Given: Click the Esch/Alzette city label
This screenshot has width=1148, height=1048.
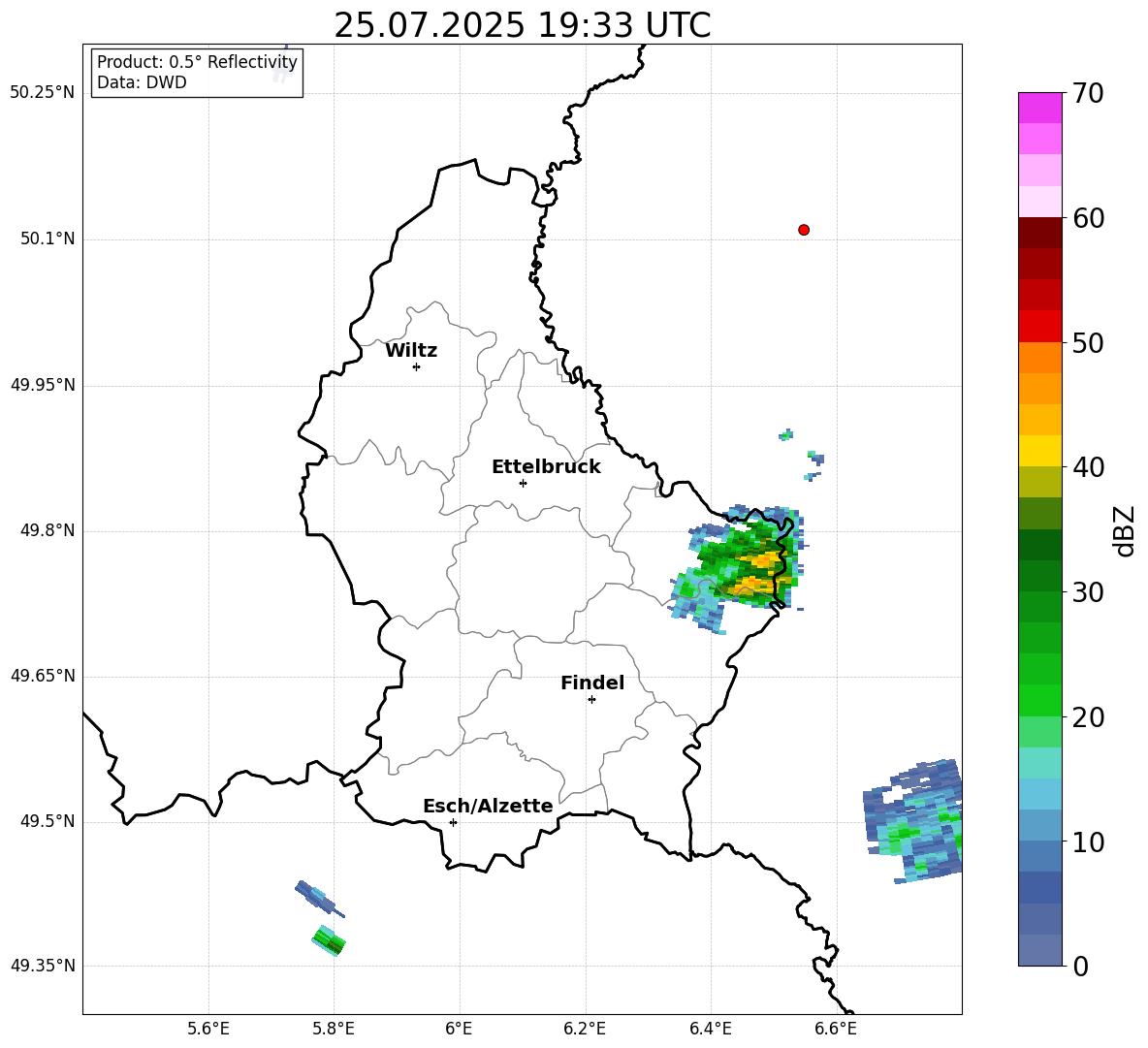Looking at the screenshot, I should [x=488, y=806].
